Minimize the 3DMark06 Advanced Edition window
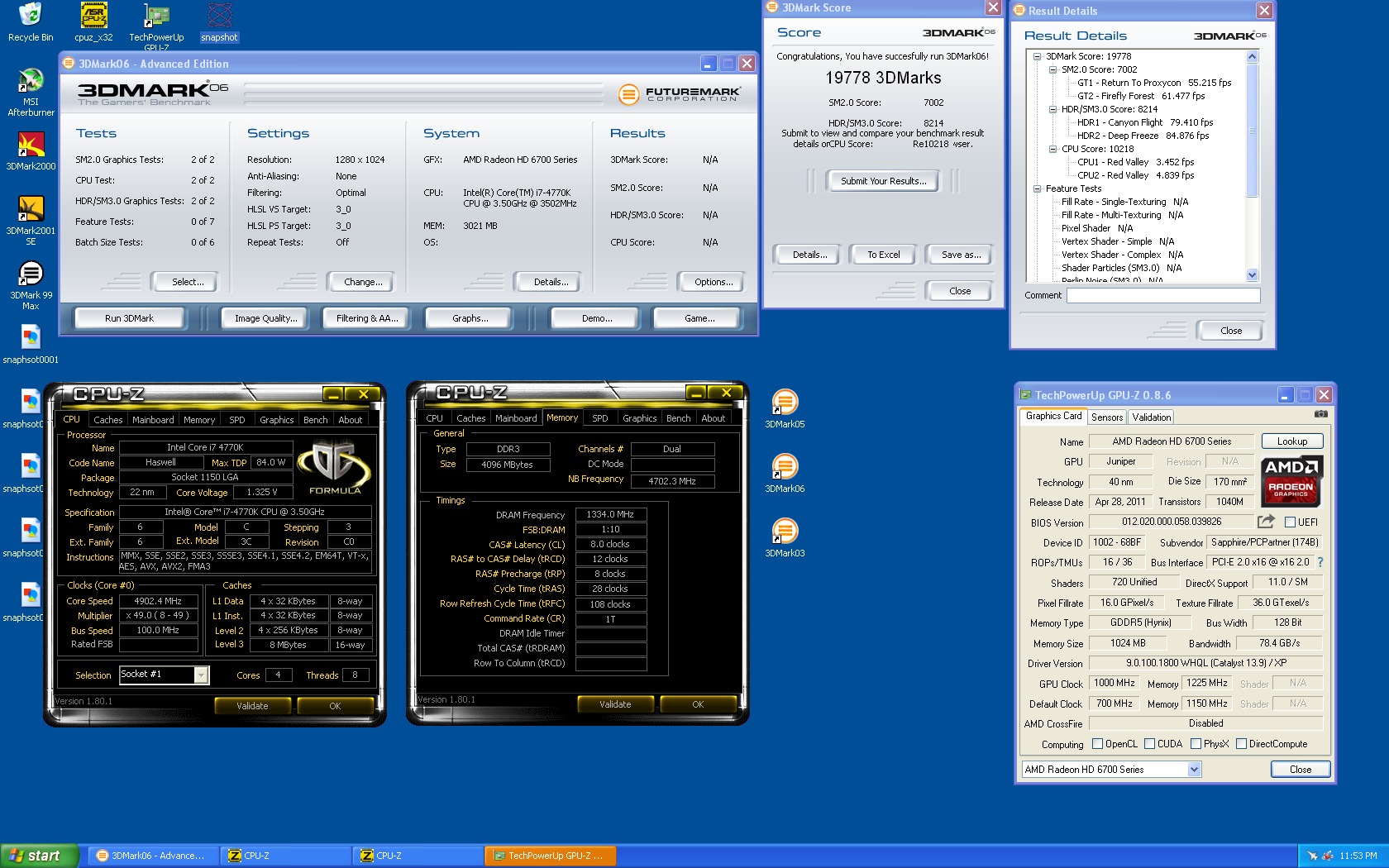The image size is (1389, 868). tap(709, 64)
